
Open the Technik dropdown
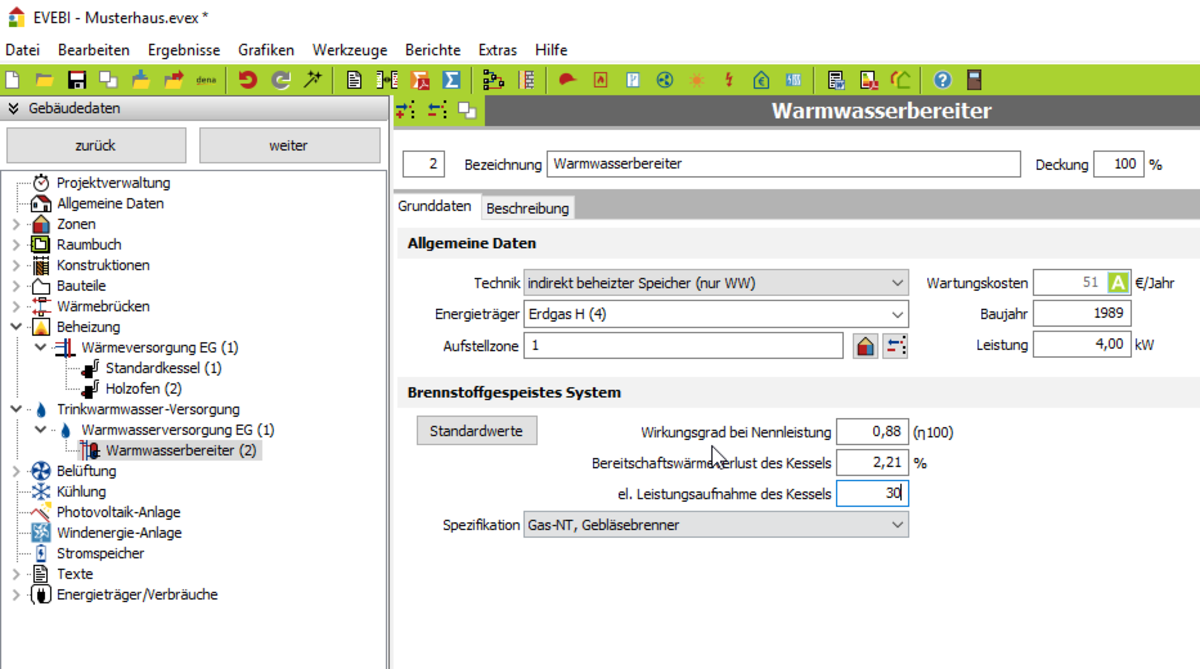coord(716,283)
